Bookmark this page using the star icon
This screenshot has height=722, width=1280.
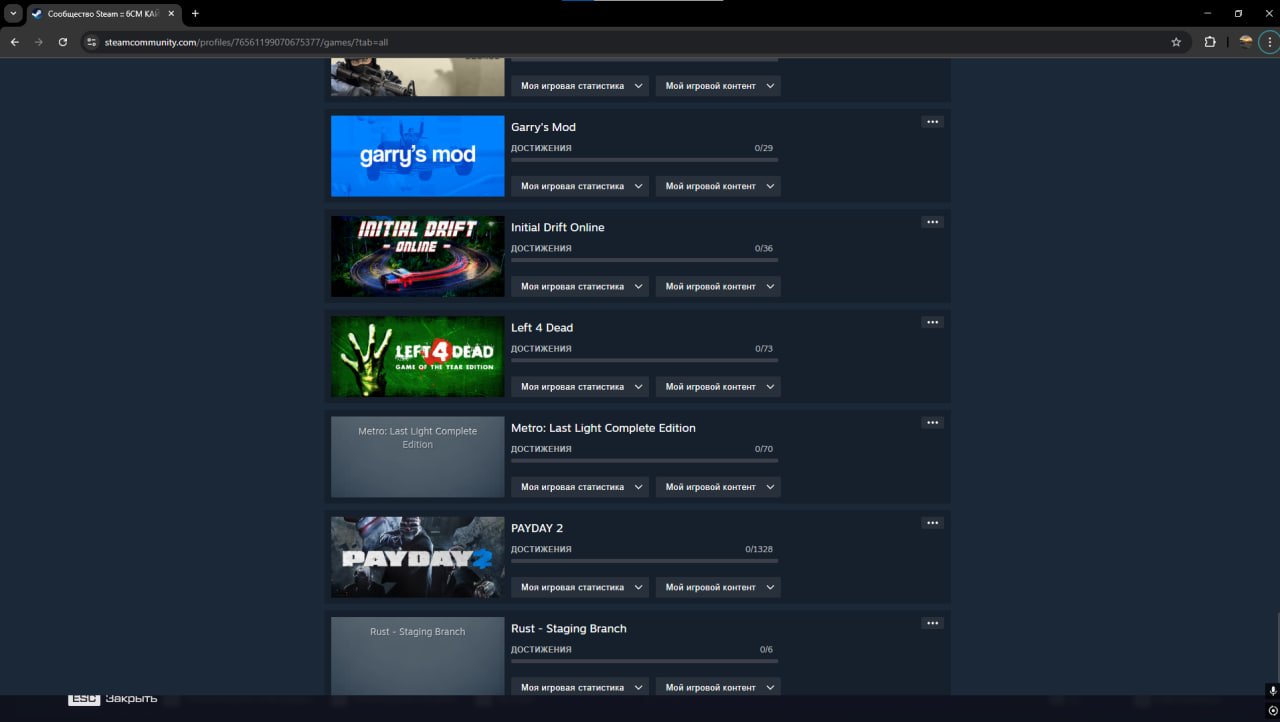coord(1176,42)
